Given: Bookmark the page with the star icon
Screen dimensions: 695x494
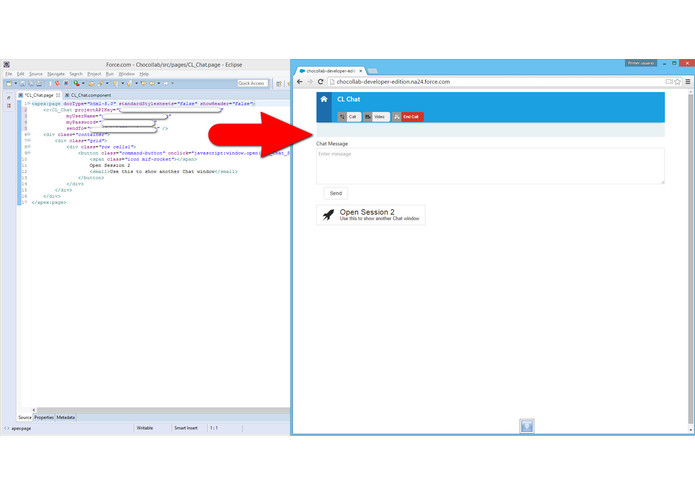Looking at the screenshot, I should point(678,82).
